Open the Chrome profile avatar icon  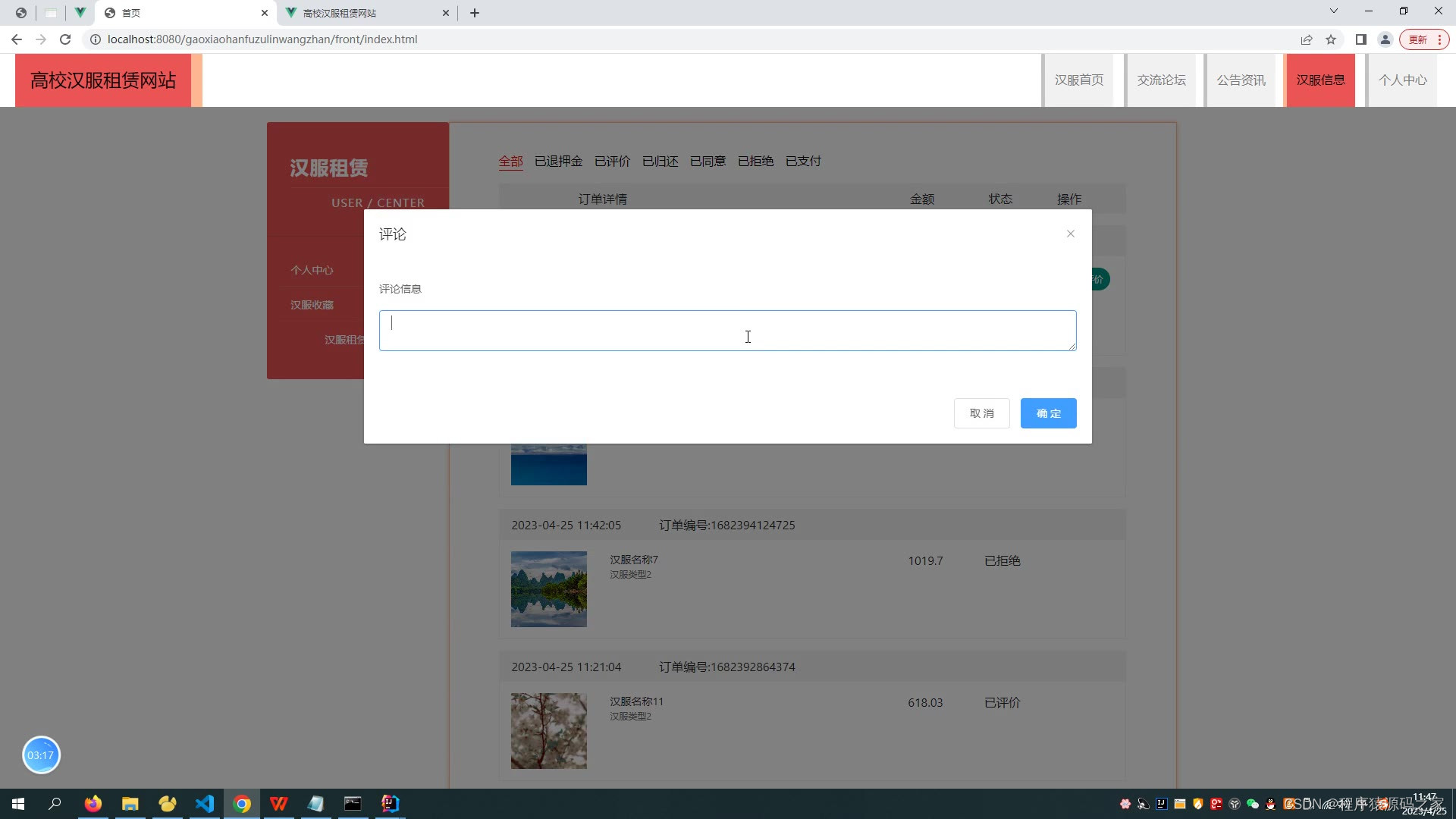coord(1385,39)
